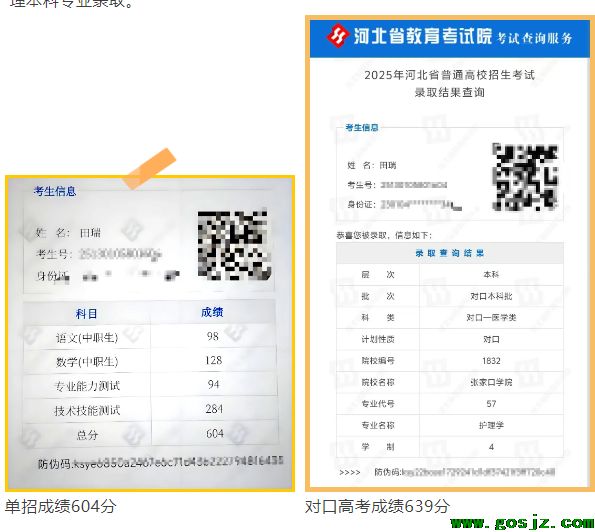The image size is (595, 532).
Task: Select the 院校名称 row label
Action: [378, 382]
